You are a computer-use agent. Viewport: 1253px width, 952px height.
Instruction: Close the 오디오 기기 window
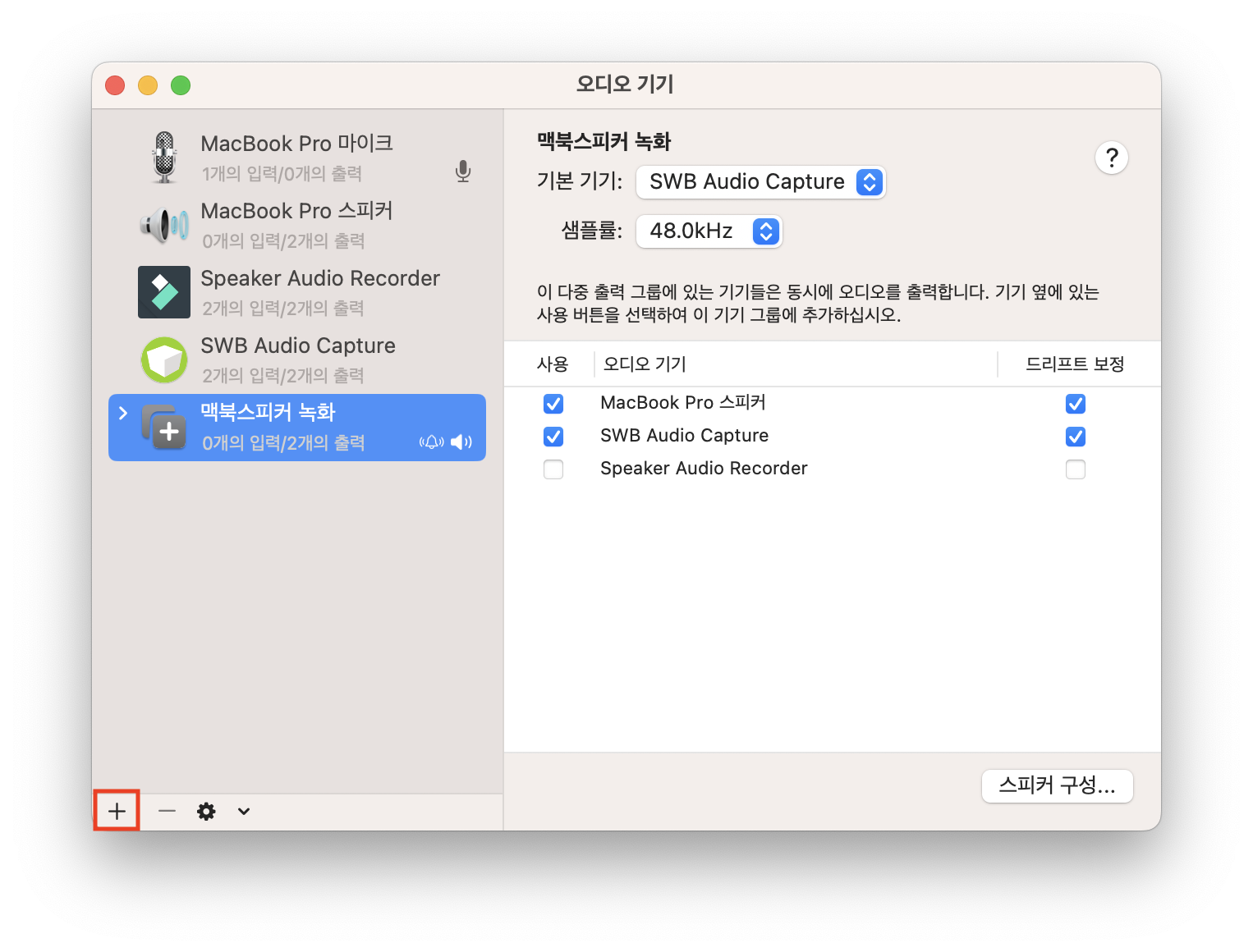pyautogui.click(x=115, y=85)
